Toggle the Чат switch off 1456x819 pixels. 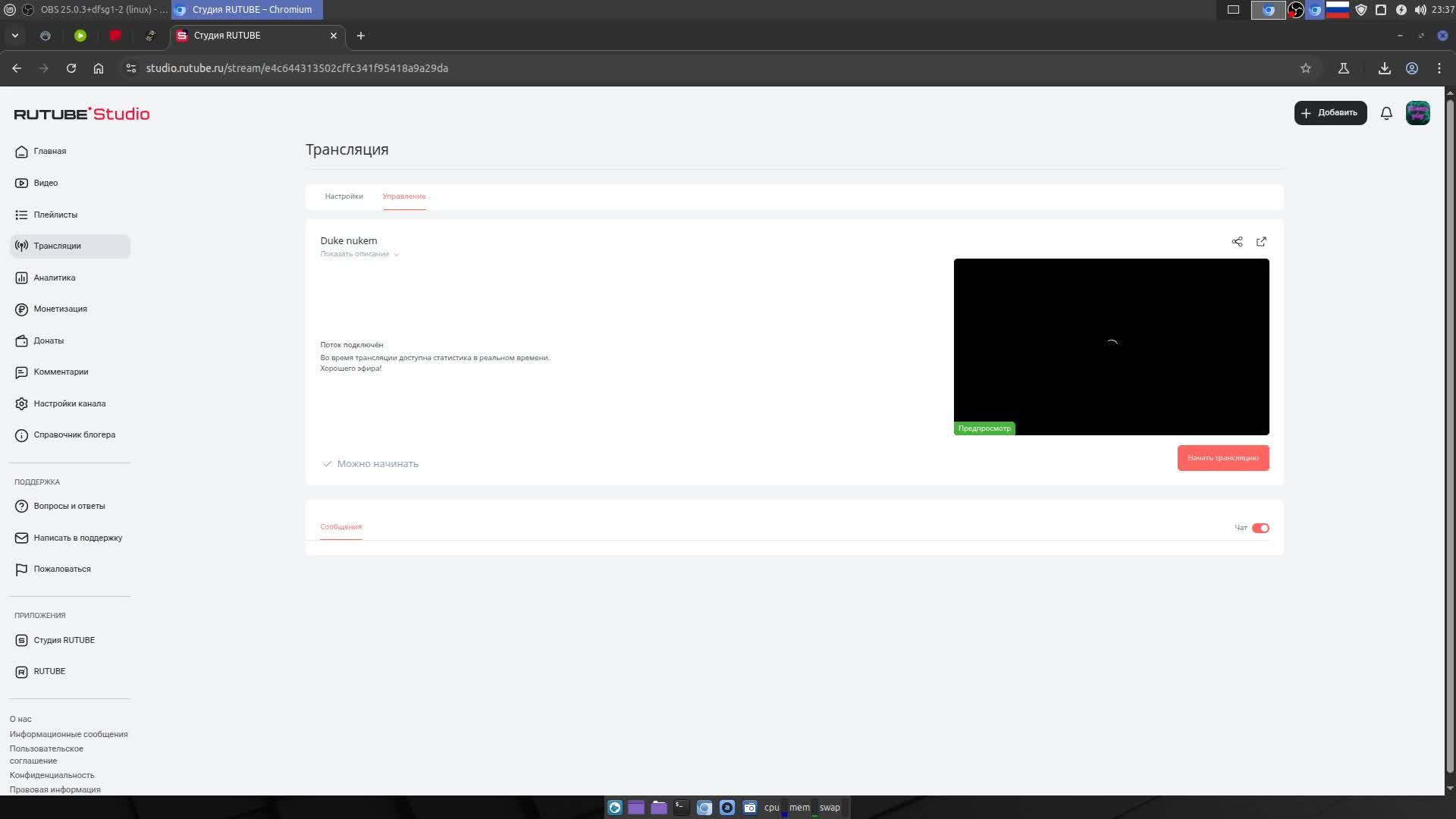point(1260,528)
